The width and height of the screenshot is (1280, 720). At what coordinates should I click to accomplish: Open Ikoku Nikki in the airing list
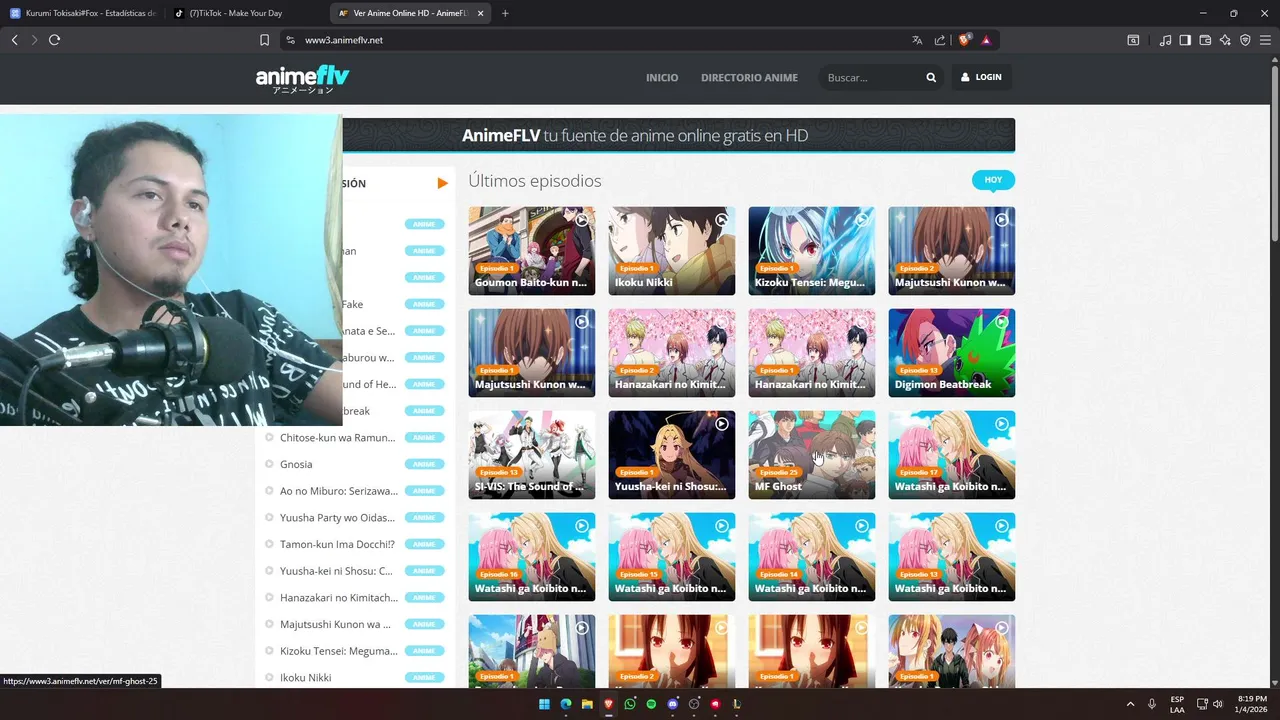306,677
